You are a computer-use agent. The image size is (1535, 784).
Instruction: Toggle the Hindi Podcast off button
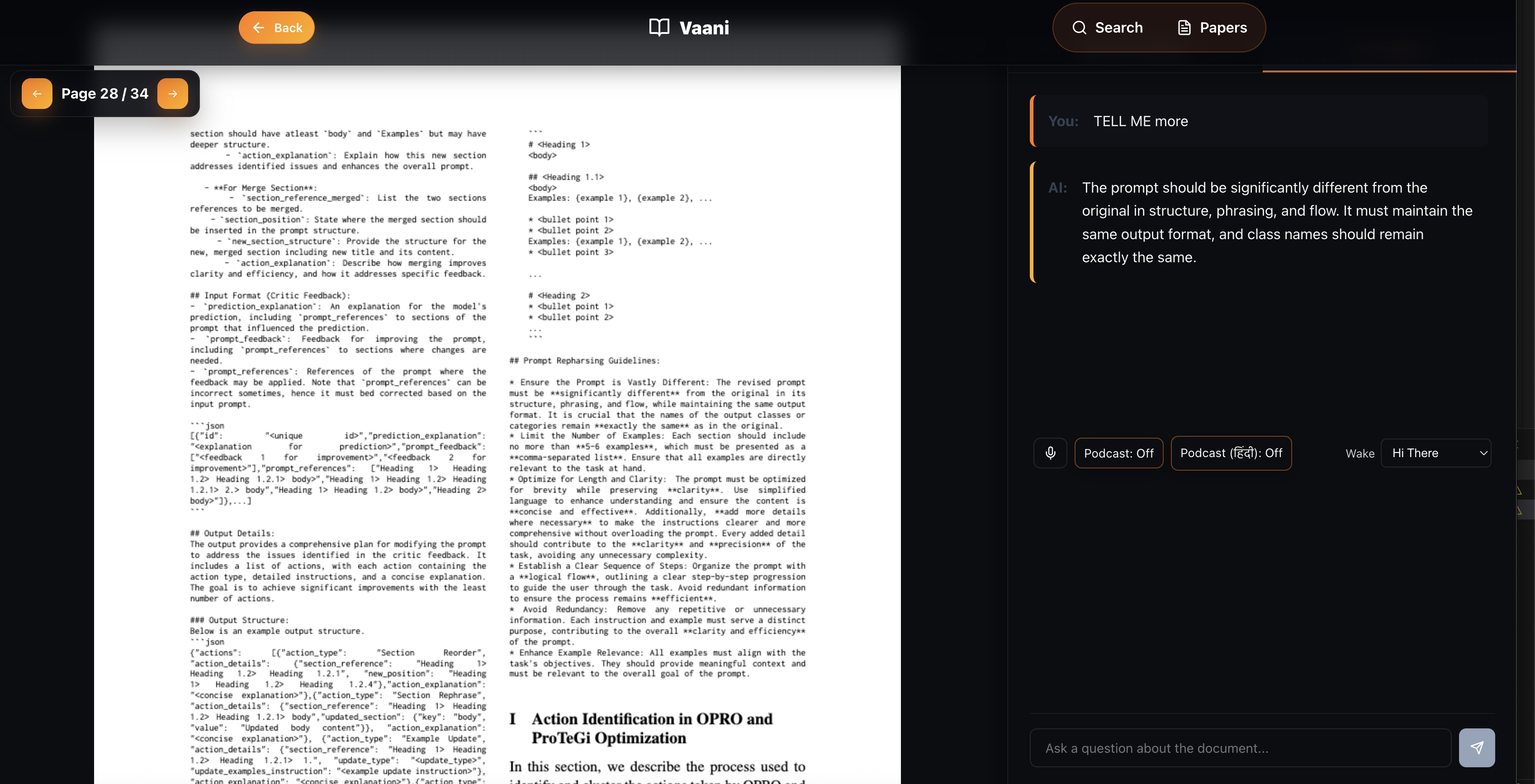1231,453
